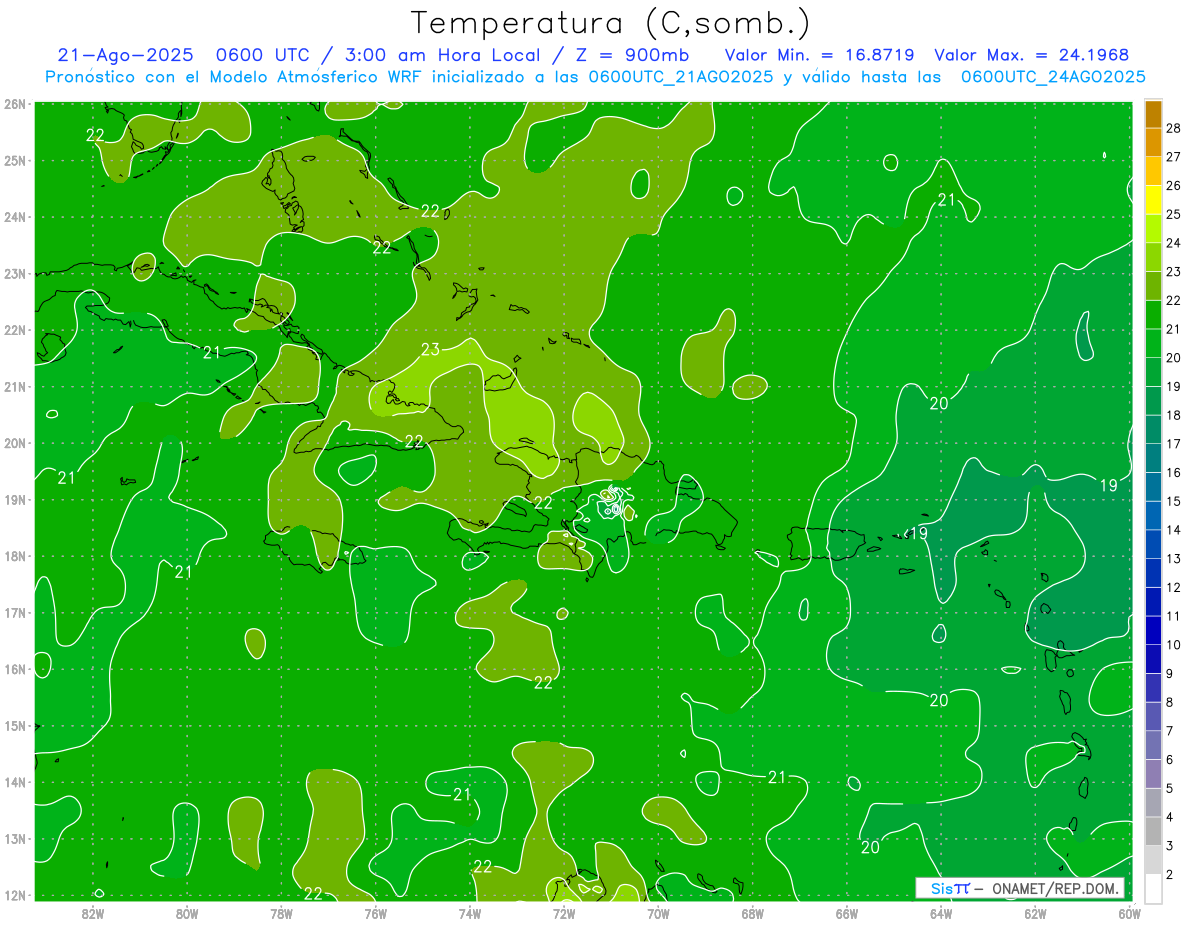Click the title 'Temperatura (C,somb.)'
The width and height of the screenshot is (1200, 927).
tap(611, 24)
